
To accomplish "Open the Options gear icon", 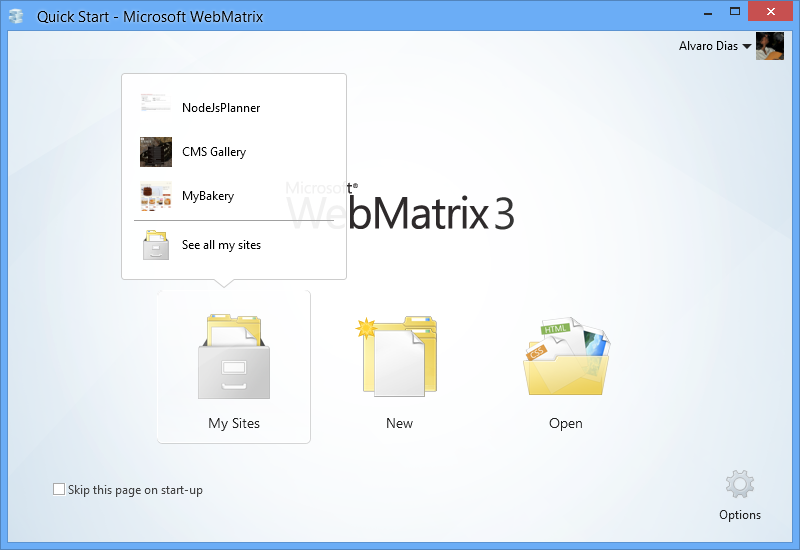I will coord(740,484).
